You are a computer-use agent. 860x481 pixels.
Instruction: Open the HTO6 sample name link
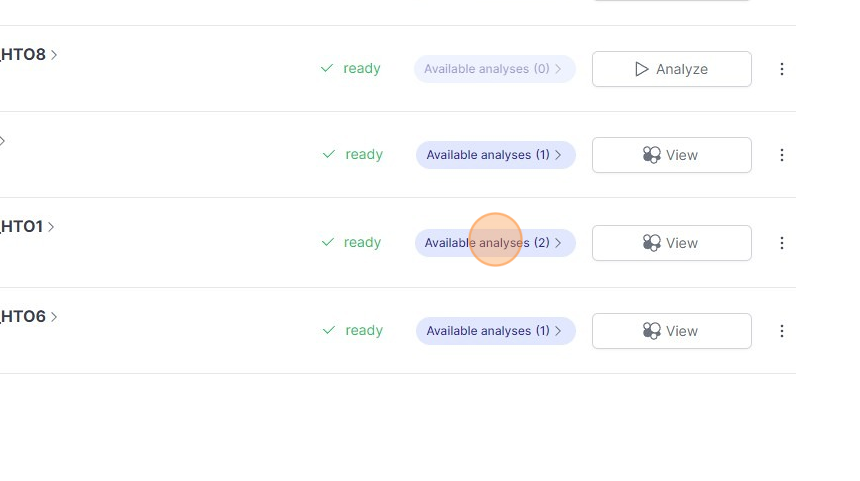coord(25,317)
